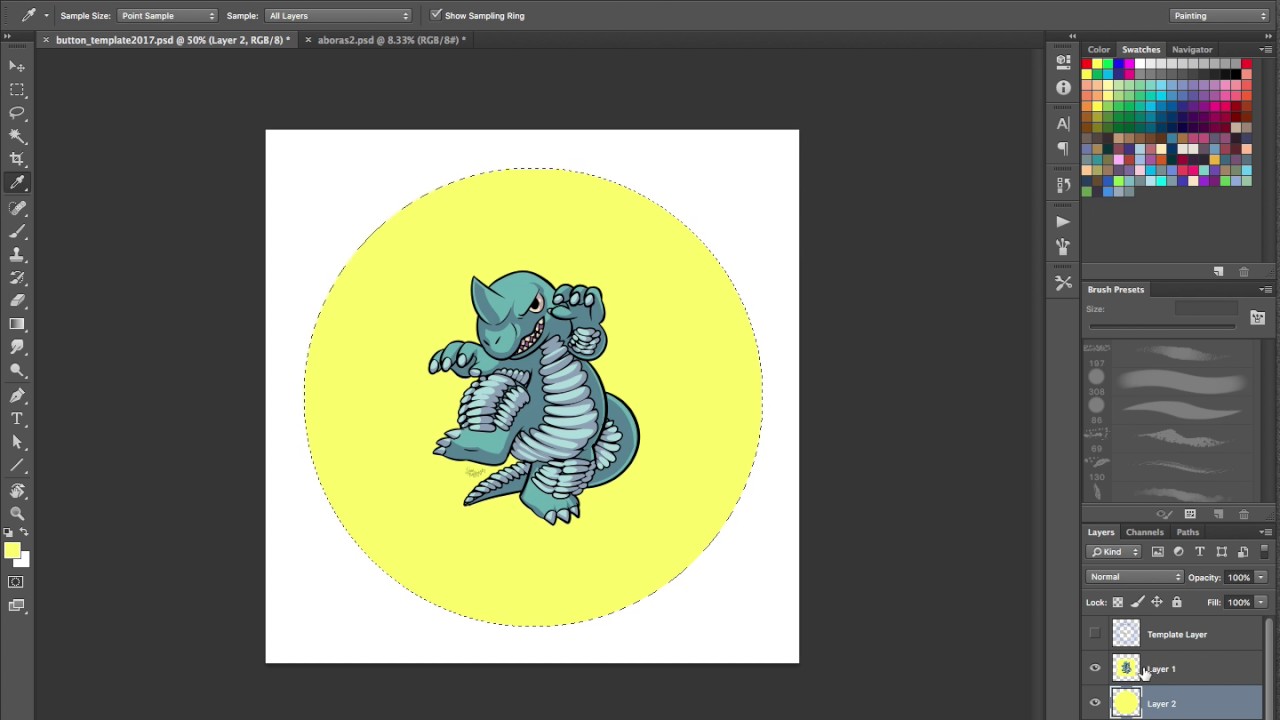Select the Spot Healing Brush tool
The width and height of the screenshot is (1280, 720).
pos(17,208)
